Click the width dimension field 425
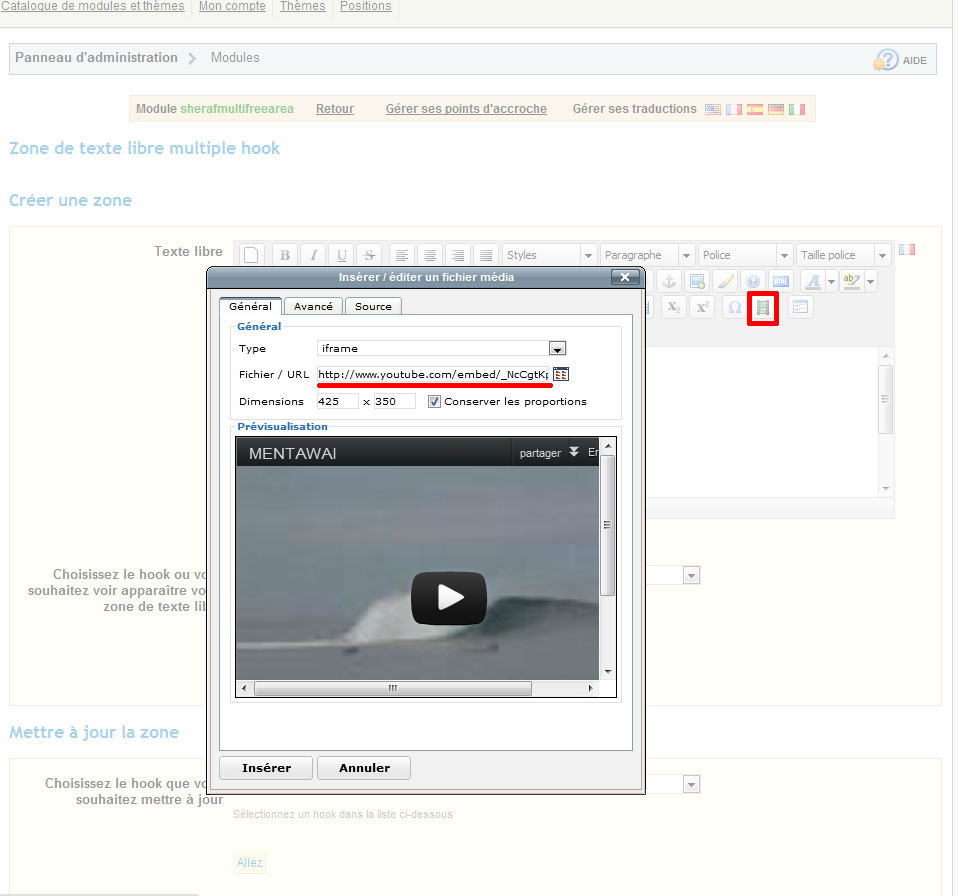The width and height of the screenshot is (958, 896). click(337, 401)
